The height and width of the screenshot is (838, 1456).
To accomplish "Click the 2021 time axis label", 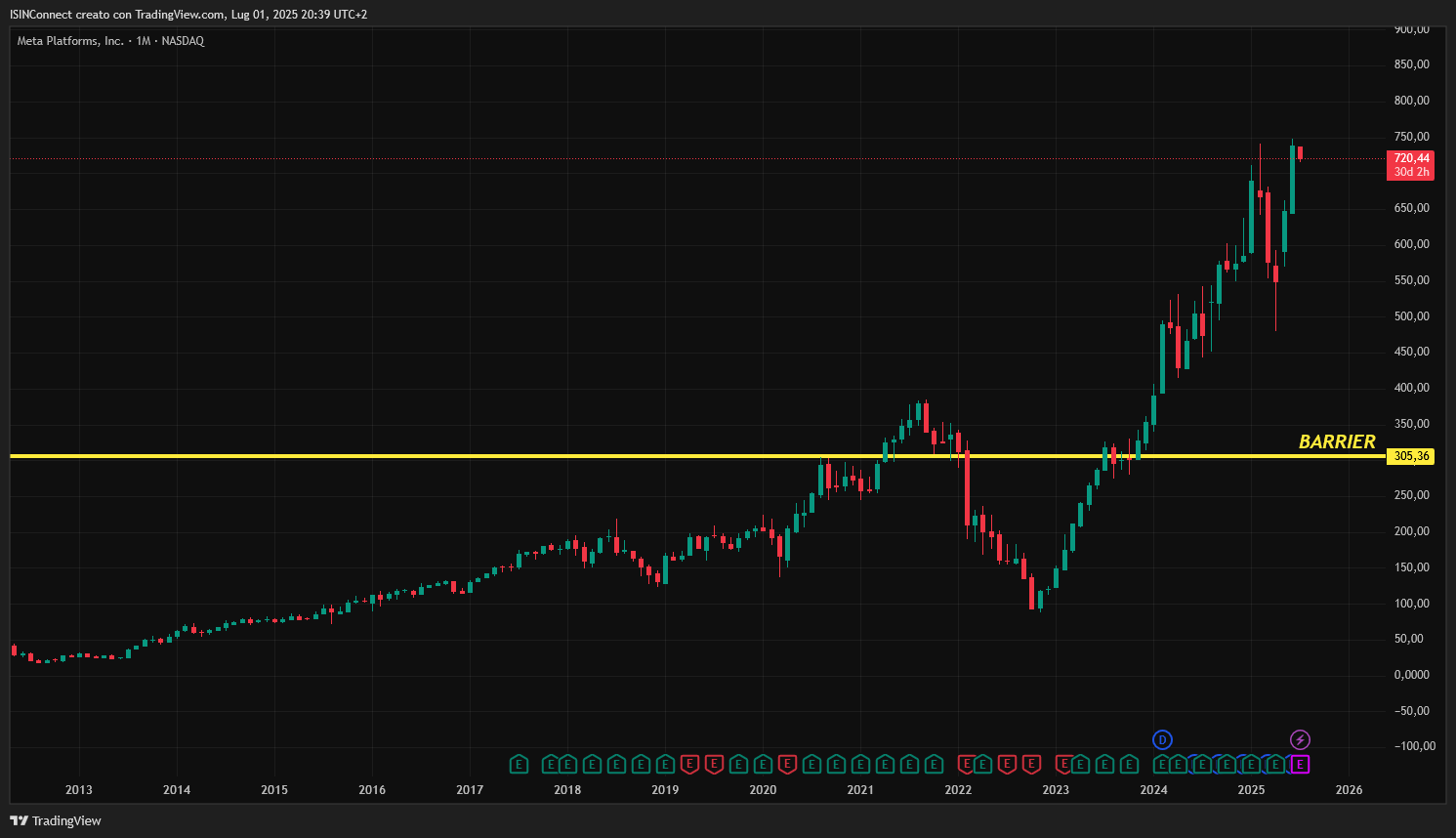I will pos(860,790).
